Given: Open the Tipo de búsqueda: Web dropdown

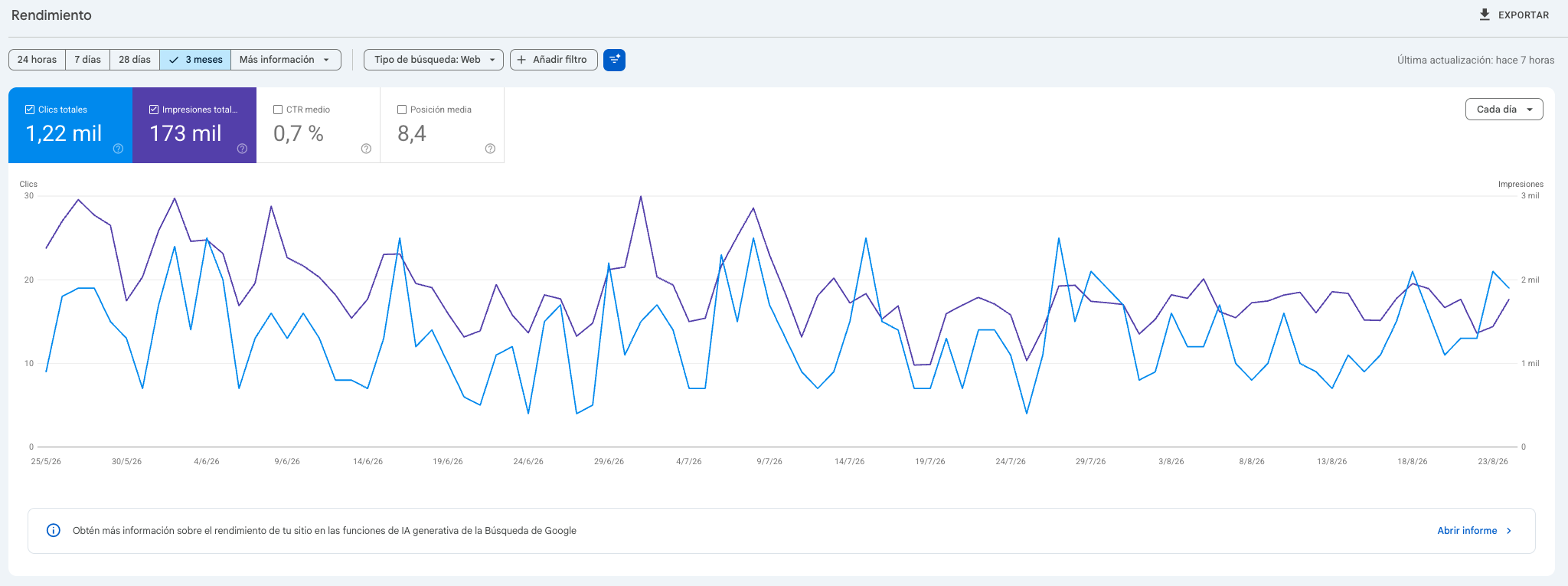Looking at the screenshot, I should tap(433, 60).
